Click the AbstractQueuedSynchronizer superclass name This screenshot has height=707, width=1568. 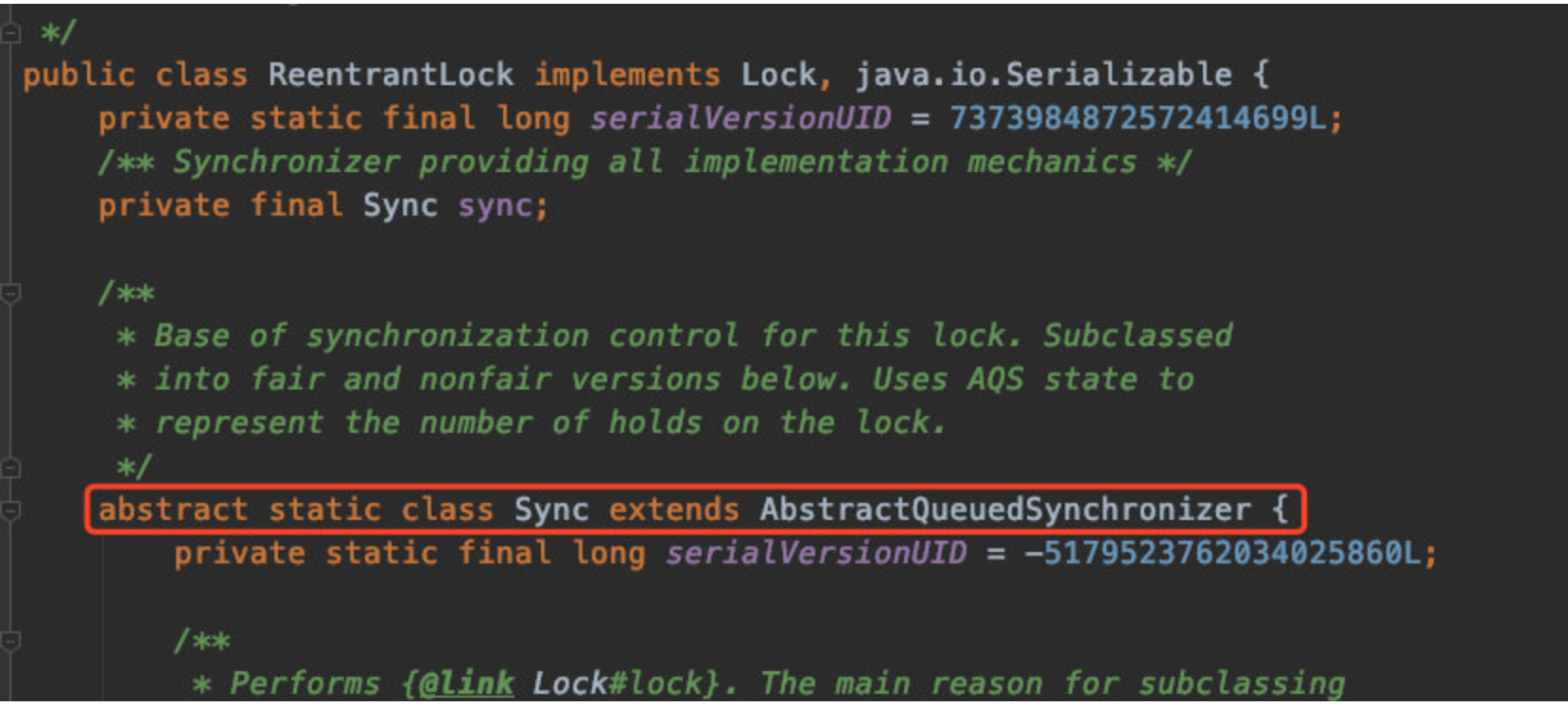coord(1005,510)
